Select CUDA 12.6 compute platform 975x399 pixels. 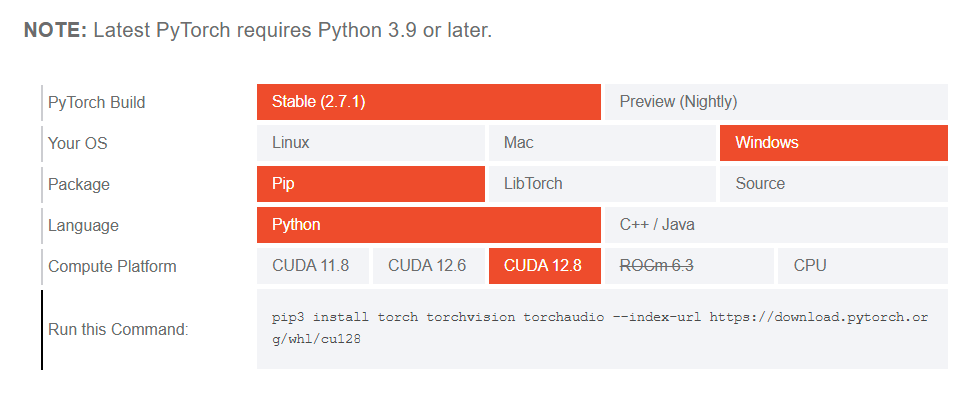428,266
